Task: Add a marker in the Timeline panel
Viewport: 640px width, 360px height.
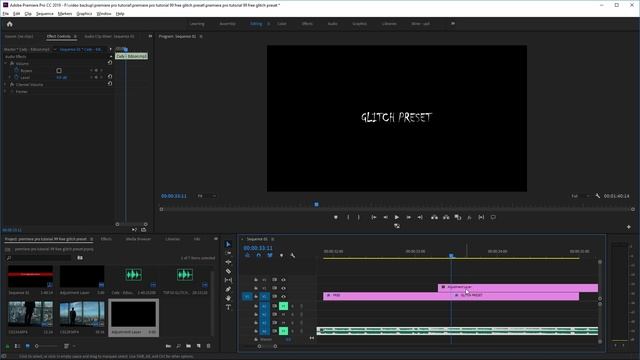Action: [x=281, y=255]
